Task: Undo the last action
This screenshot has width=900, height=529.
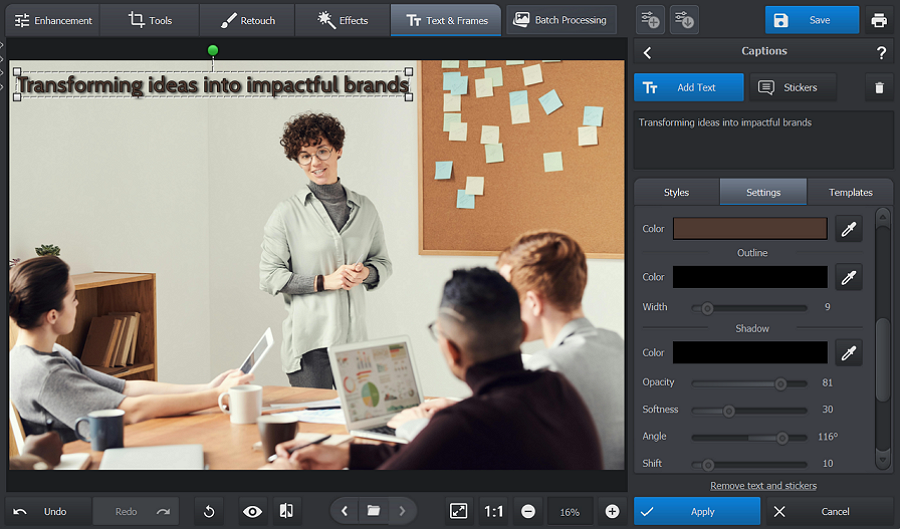Action: [47, 511]
